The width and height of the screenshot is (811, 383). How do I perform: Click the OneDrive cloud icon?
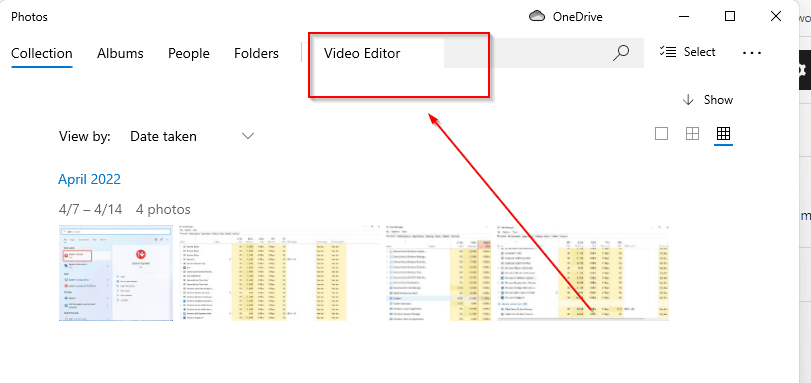pyautogui.click(x=537, y=17)
